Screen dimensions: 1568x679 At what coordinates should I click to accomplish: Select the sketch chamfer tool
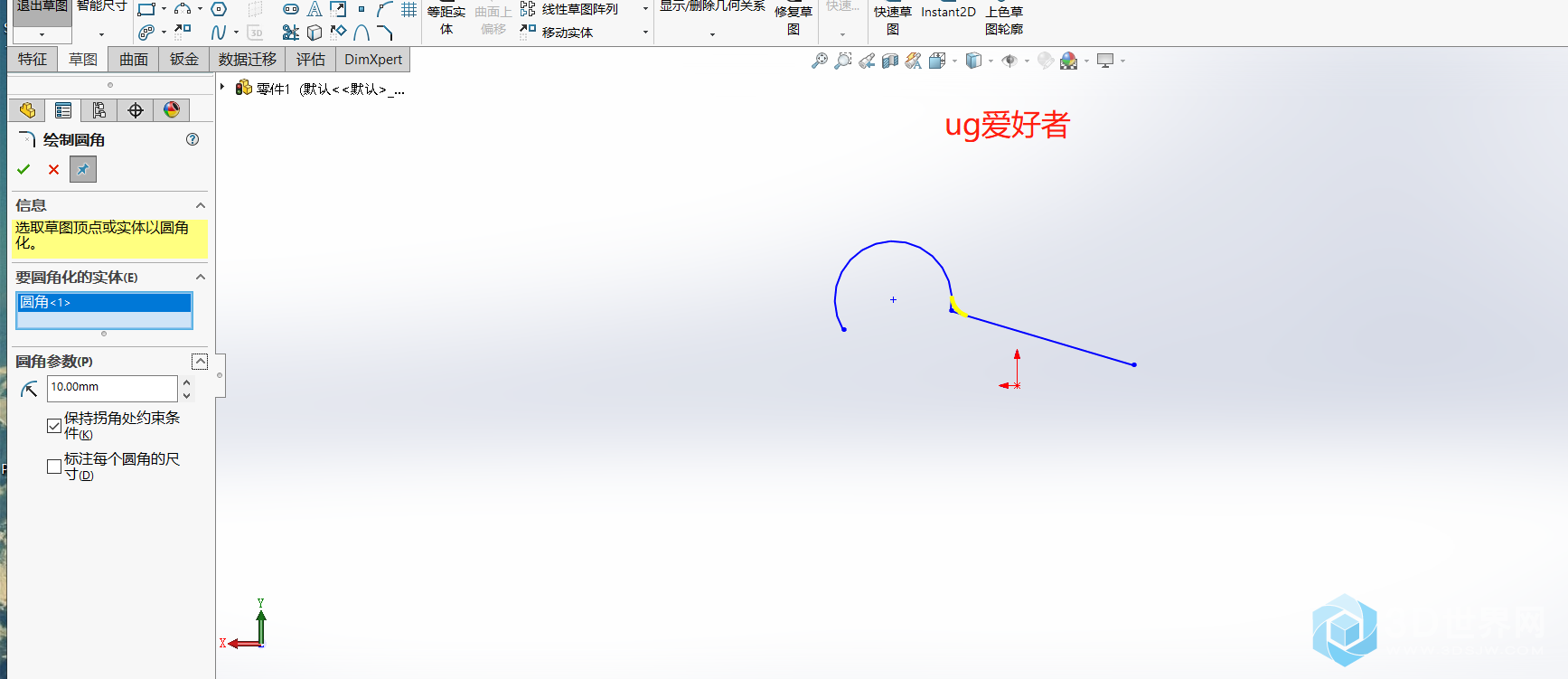pos(385,33)
